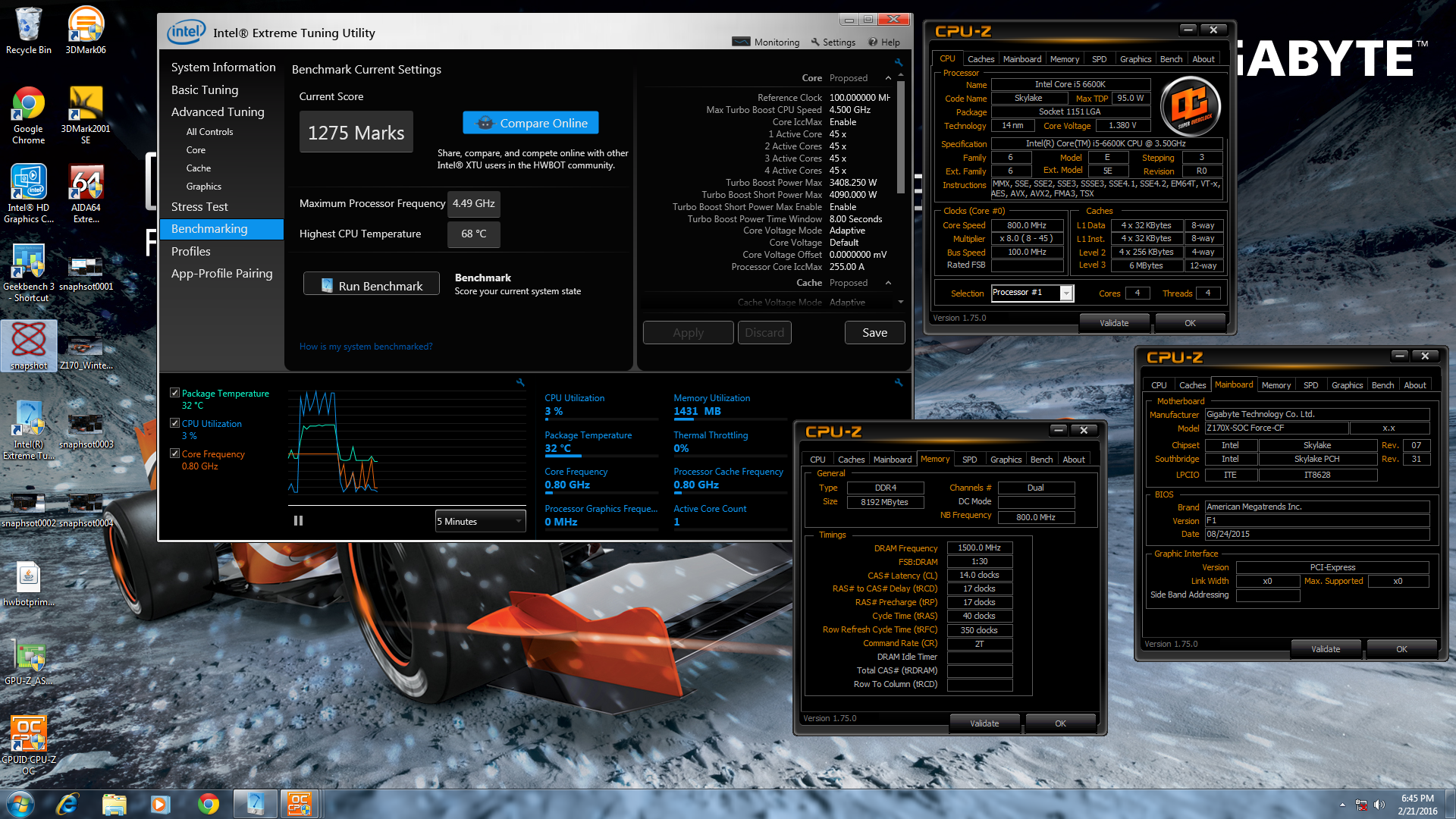
Task: Select the snapshot desktop icon
Action: coord(29,346)
